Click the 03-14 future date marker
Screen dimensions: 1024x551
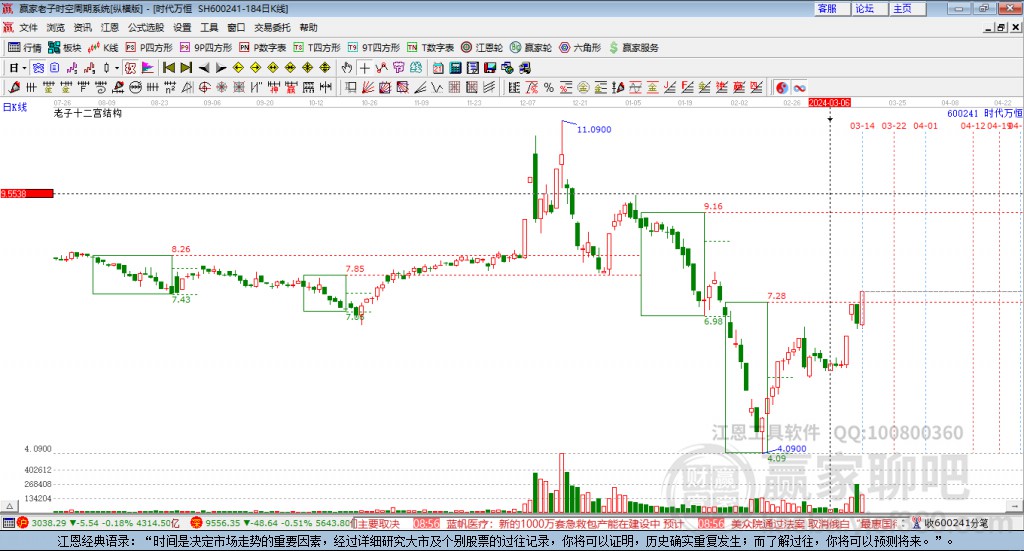click(862, 125)
